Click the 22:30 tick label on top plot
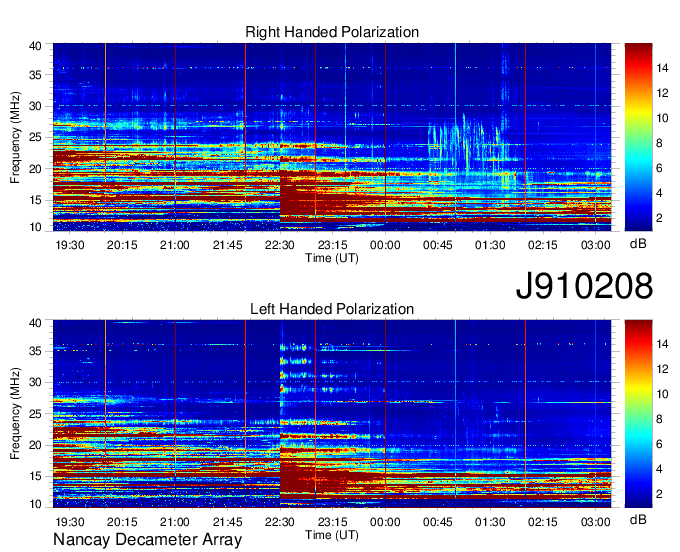Image resolution: width=680 pixels, height=552 pixels. tap(280, 245)
